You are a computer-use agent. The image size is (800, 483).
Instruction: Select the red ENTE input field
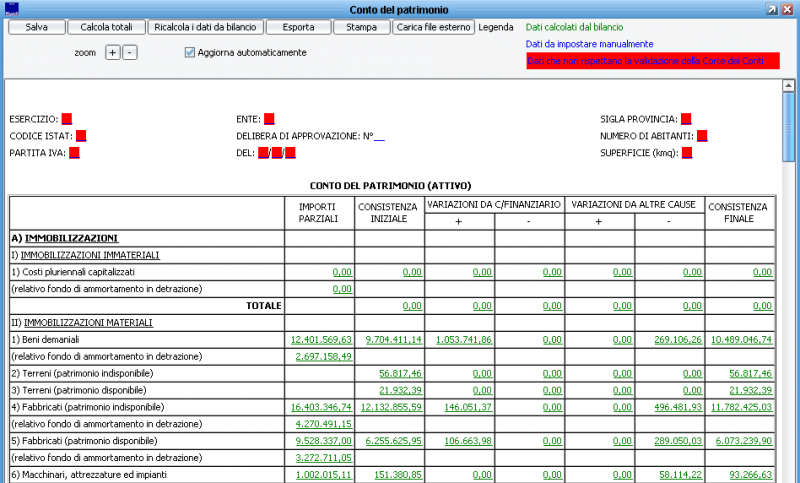coord(270,119)
